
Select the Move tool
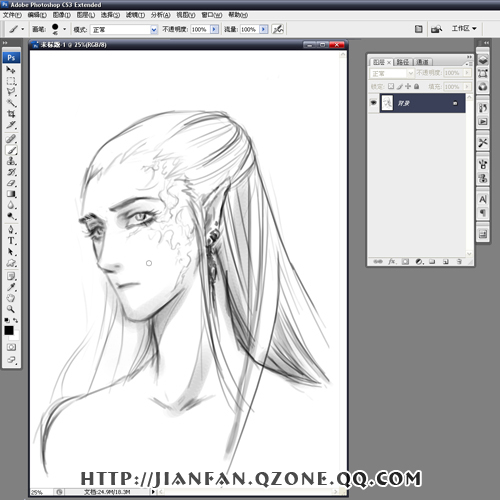(x=11, y=70)
